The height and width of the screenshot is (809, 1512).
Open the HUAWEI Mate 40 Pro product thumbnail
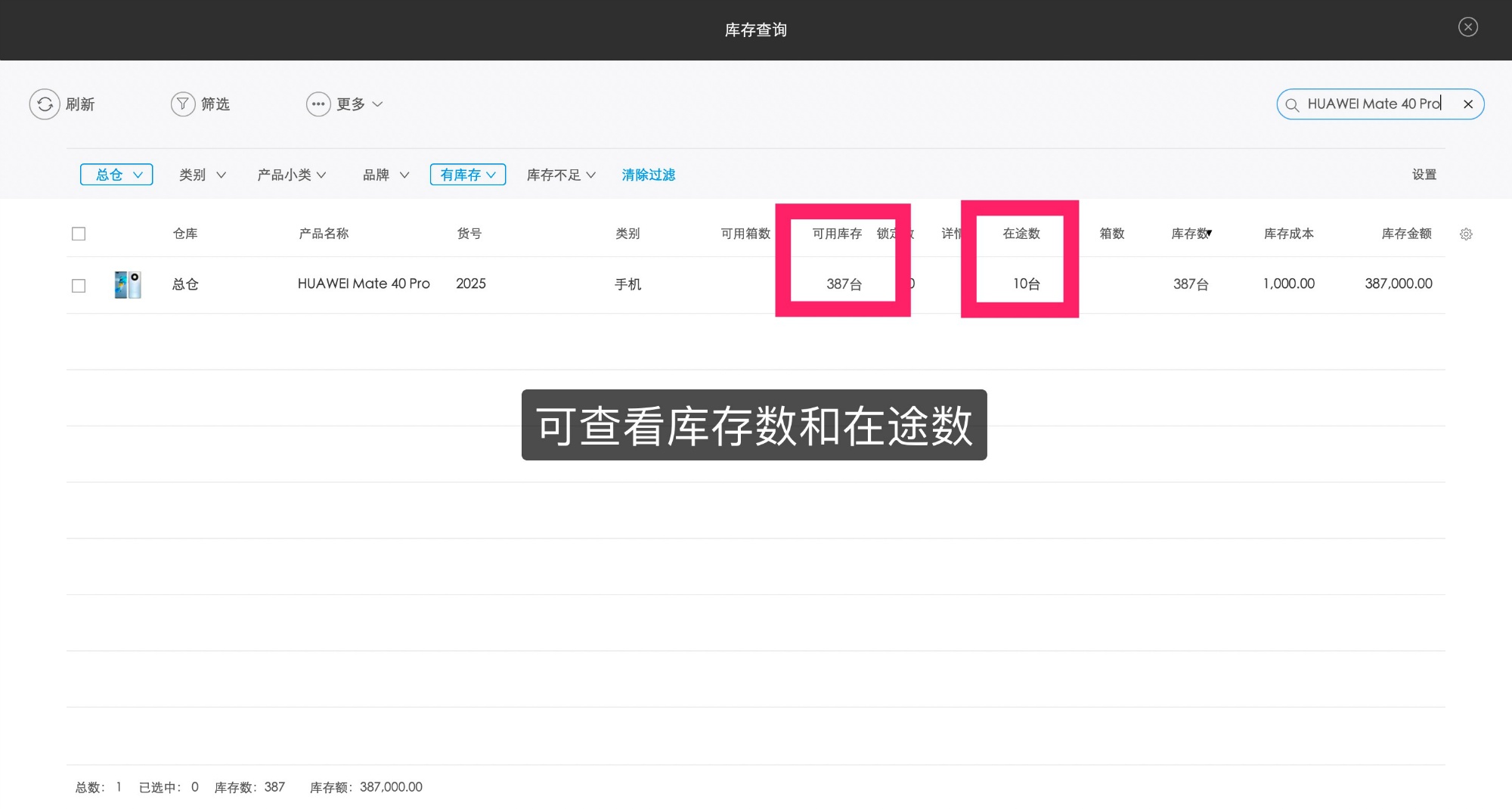coord(128,285)
